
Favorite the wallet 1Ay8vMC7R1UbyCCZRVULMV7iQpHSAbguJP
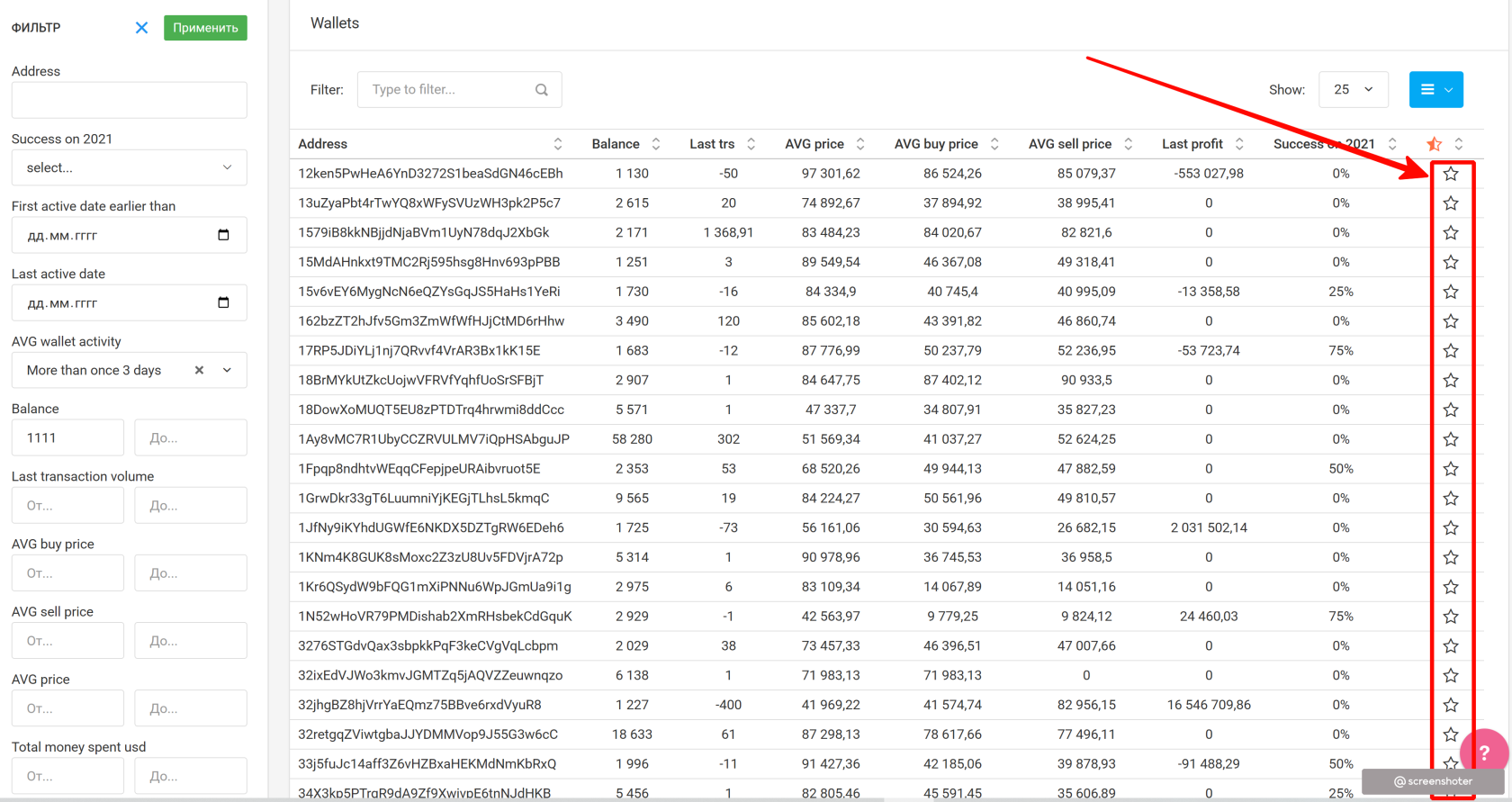(1451, 439)
